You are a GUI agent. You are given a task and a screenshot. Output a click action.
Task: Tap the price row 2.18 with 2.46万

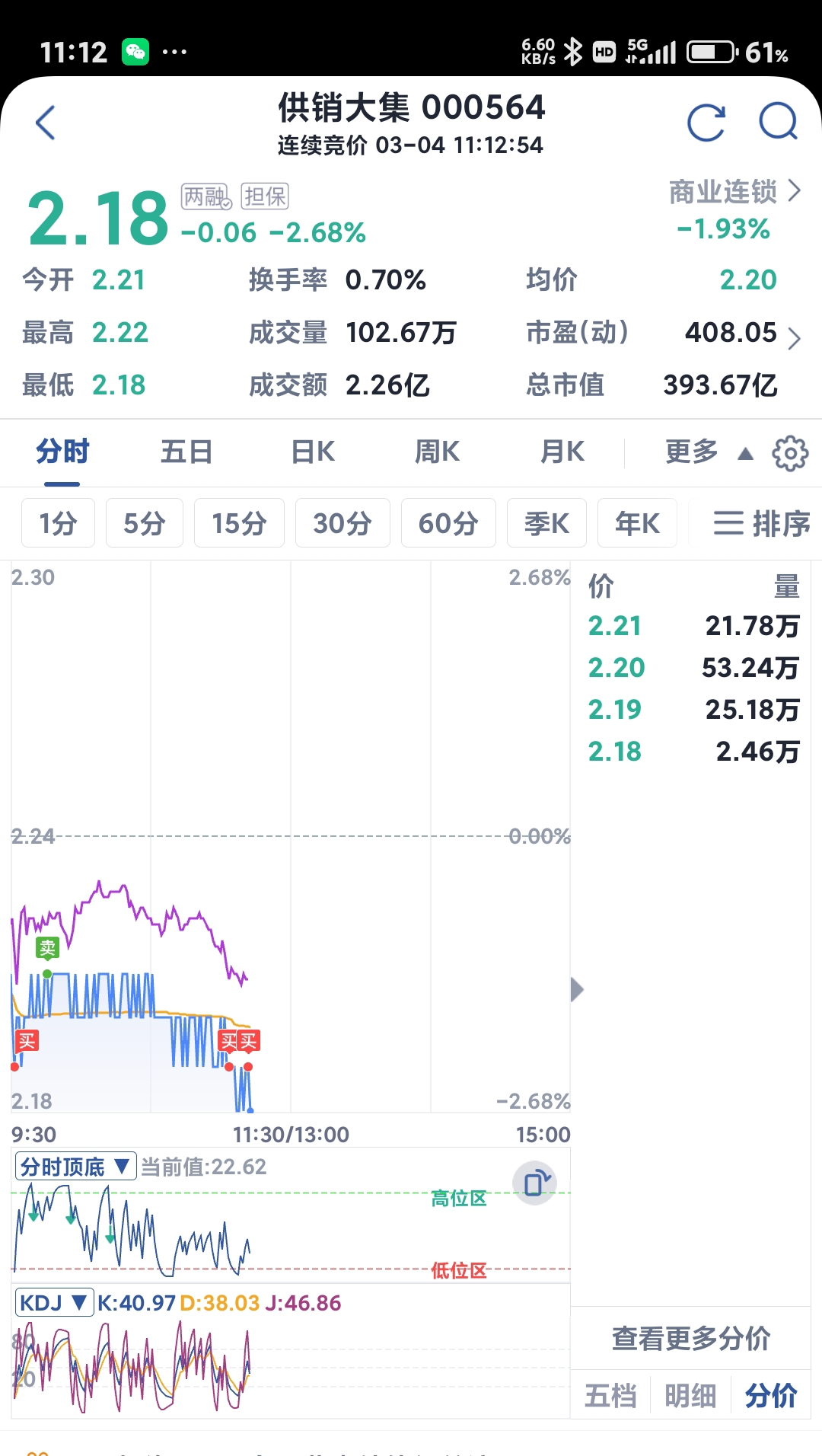coord(693,752)
